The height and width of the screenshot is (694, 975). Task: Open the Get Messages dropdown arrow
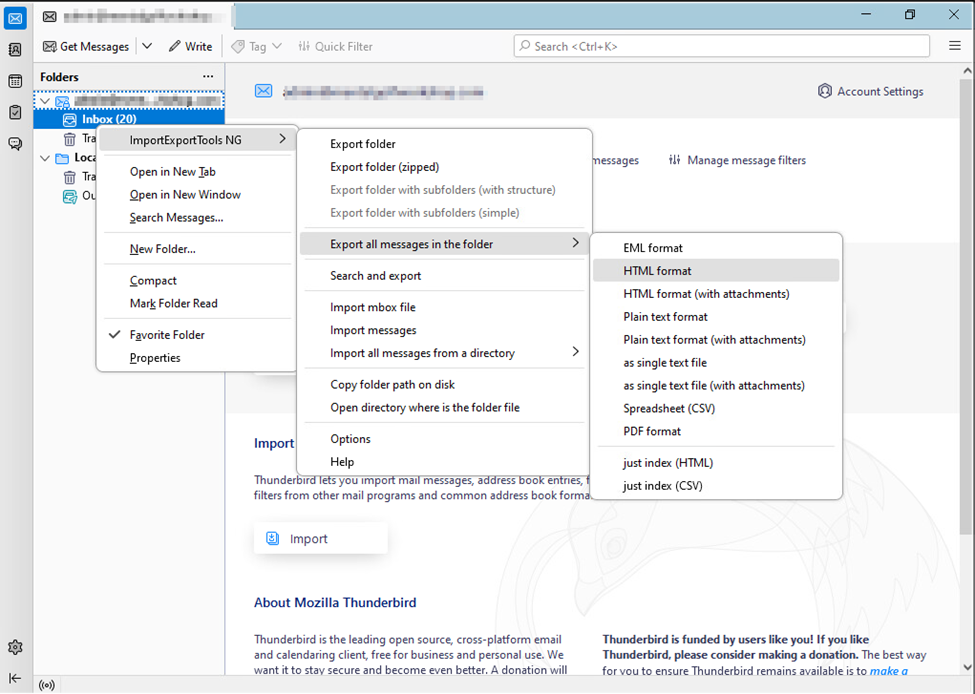tap(147, 47)
